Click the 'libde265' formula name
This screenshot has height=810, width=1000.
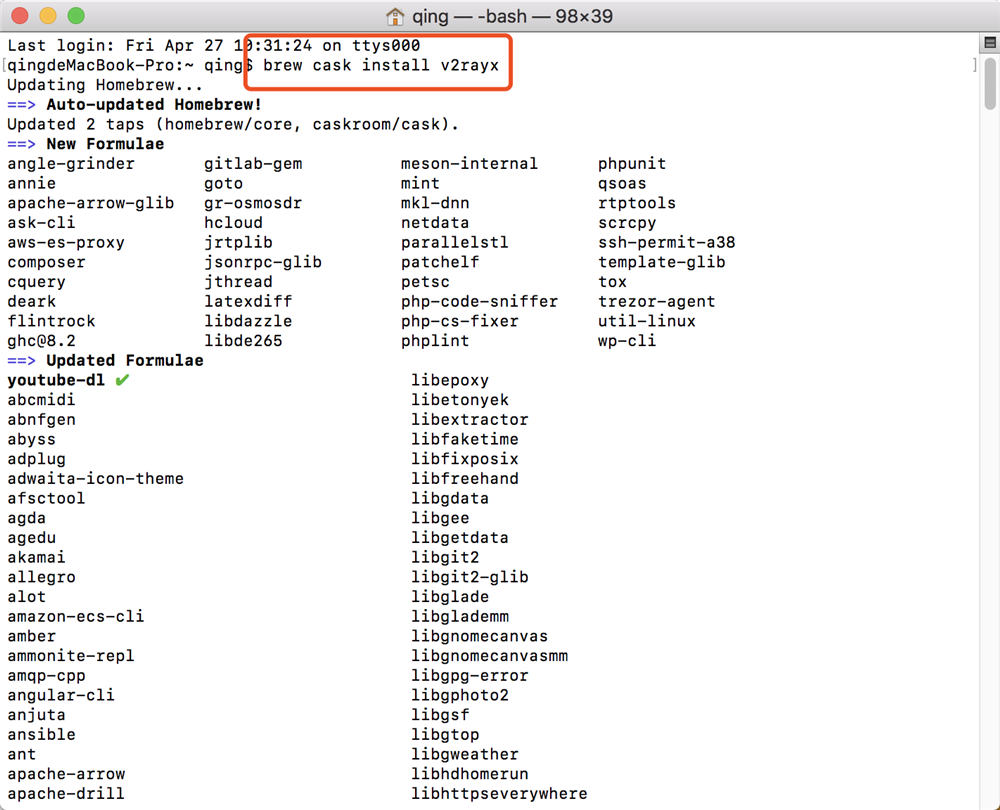(x=243, y=341)
